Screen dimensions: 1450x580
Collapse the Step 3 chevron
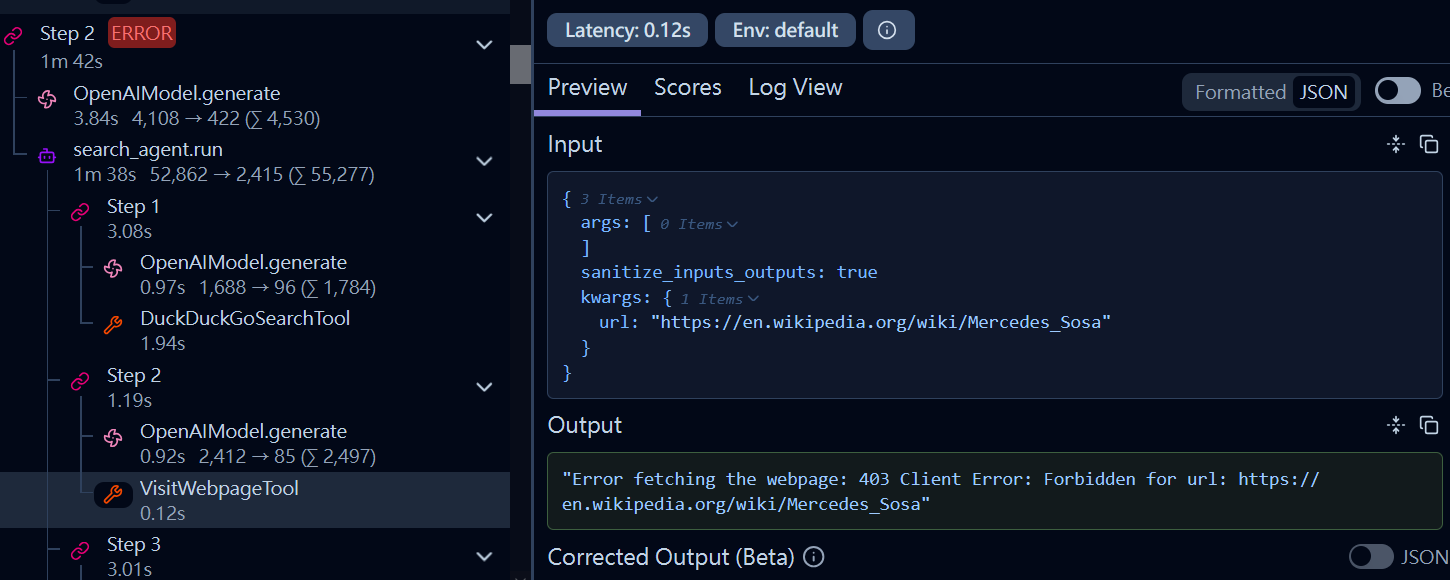point(484,556)
